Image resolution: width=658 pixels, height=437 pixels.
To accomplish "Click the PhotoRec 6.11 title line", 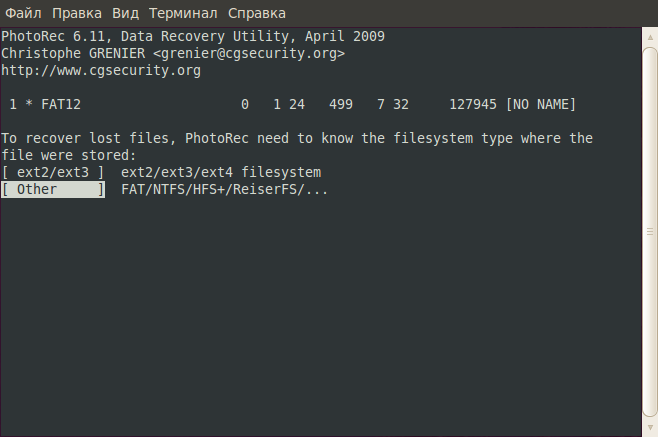I will tap(193, 37).
